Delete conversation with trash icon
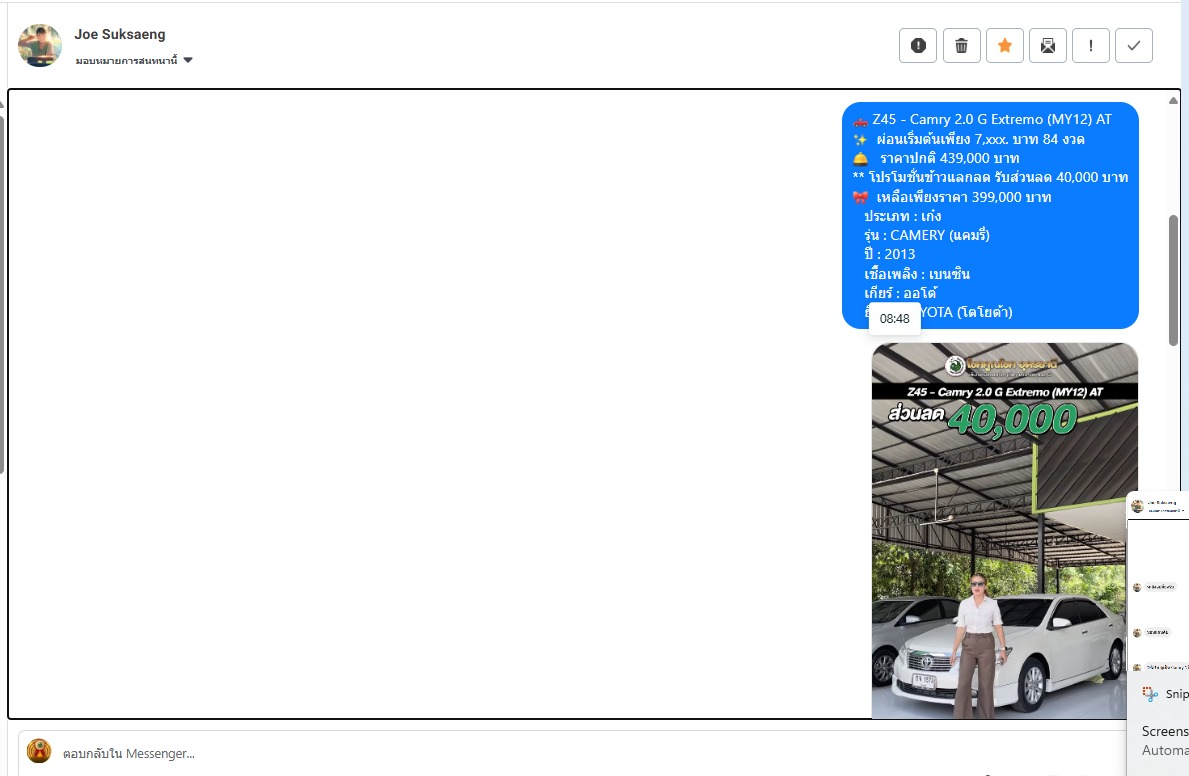1189x776 pixels. coord(962,46)
